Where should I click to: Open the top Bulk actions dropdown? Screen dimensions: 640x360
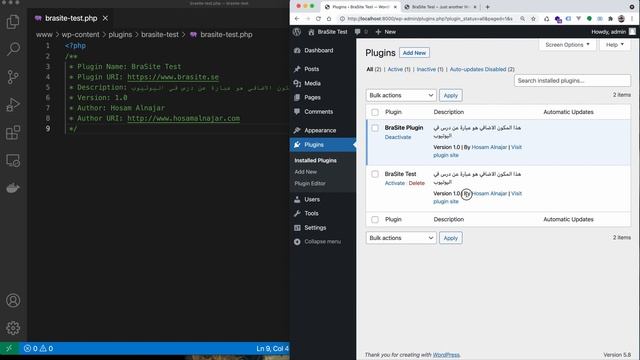click(401, 96)
